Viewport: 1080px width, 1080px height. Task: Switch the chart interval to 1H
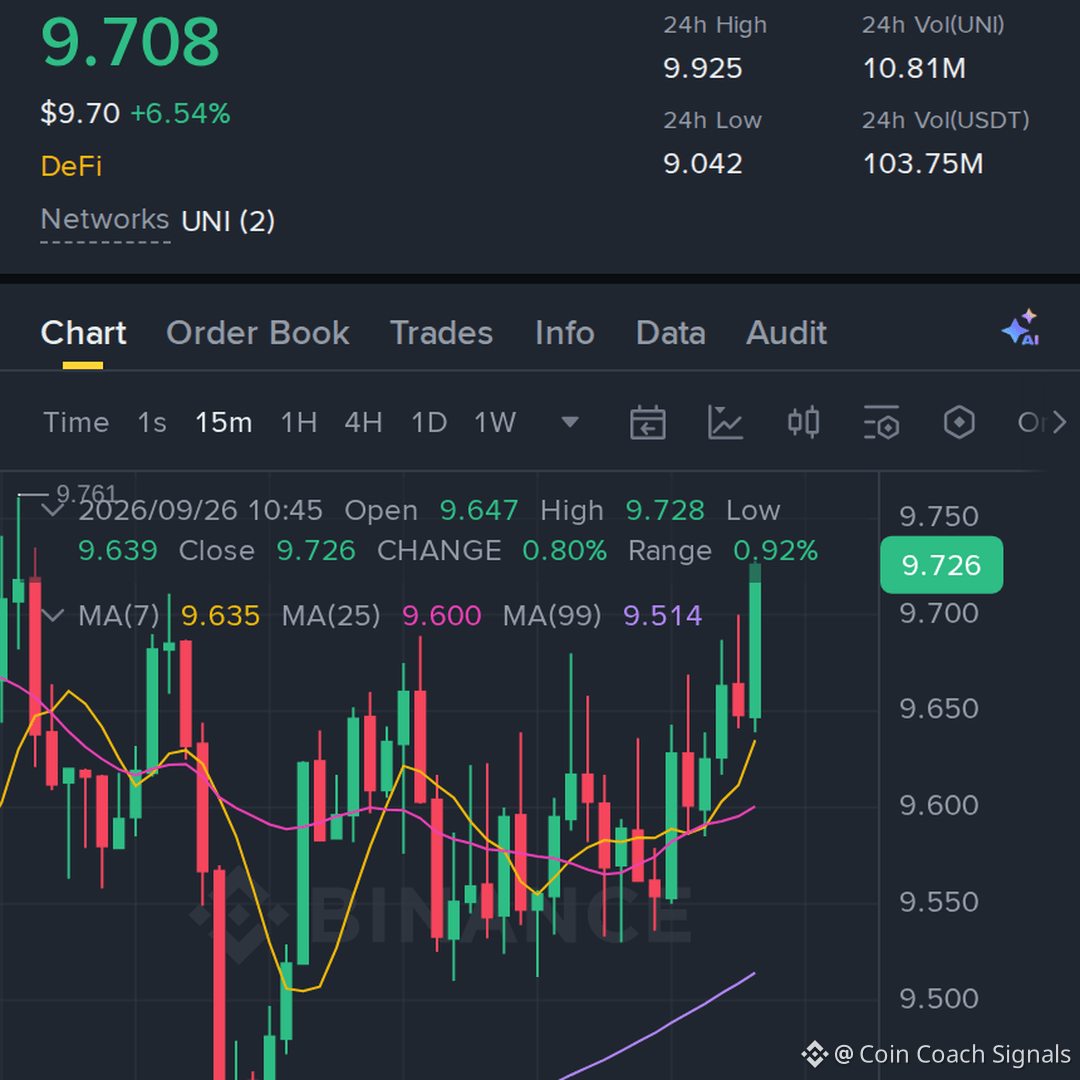(x=299, y=422)
